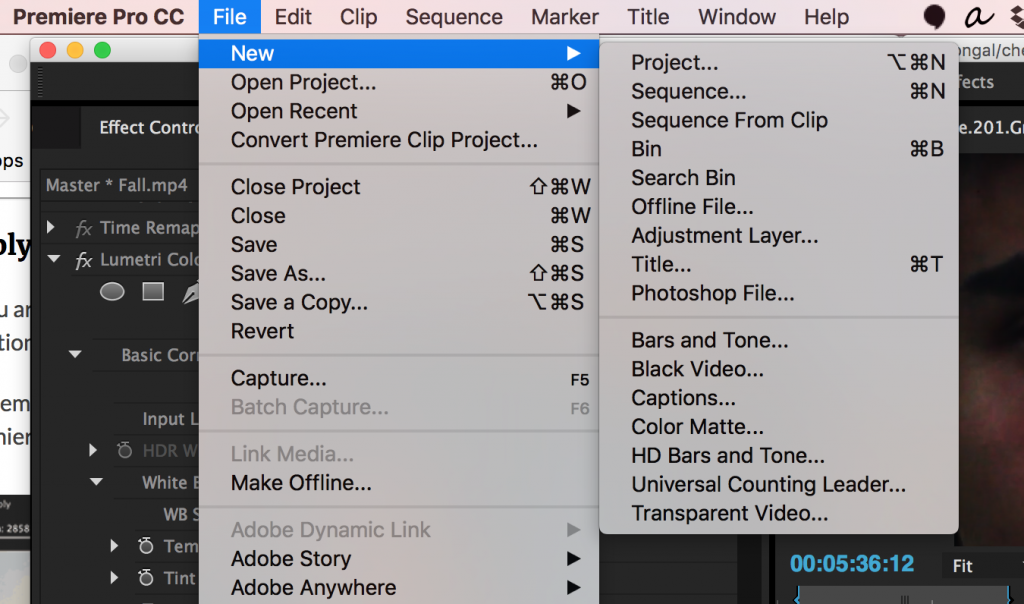Screen dimensions: 1024x604
Task: Choose Close Project
Action: point(399,187)
